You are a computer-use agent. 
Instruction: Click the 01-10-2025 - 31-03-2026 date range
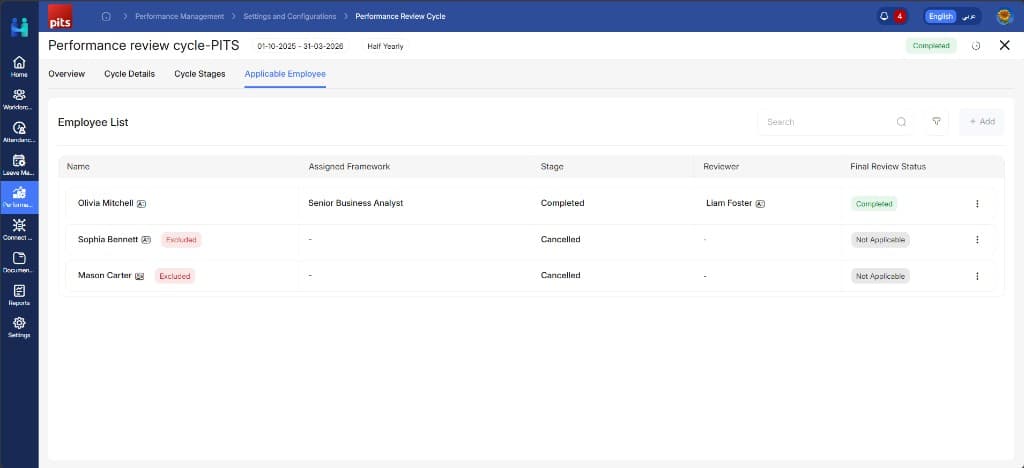pos(300,46)
